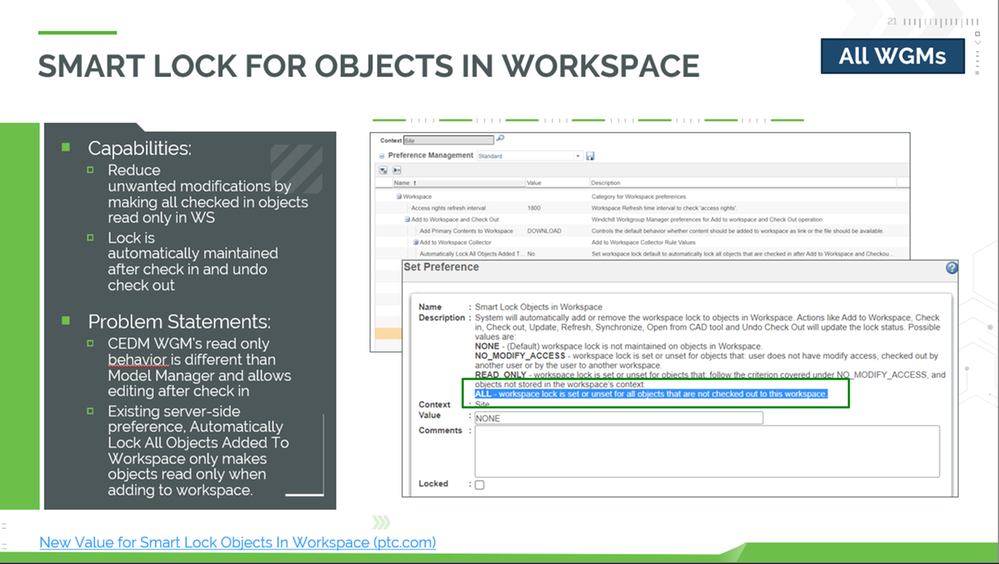Click the Description column header
The height and width of the screenshot is (564, 999).
[x=742, y=183]
